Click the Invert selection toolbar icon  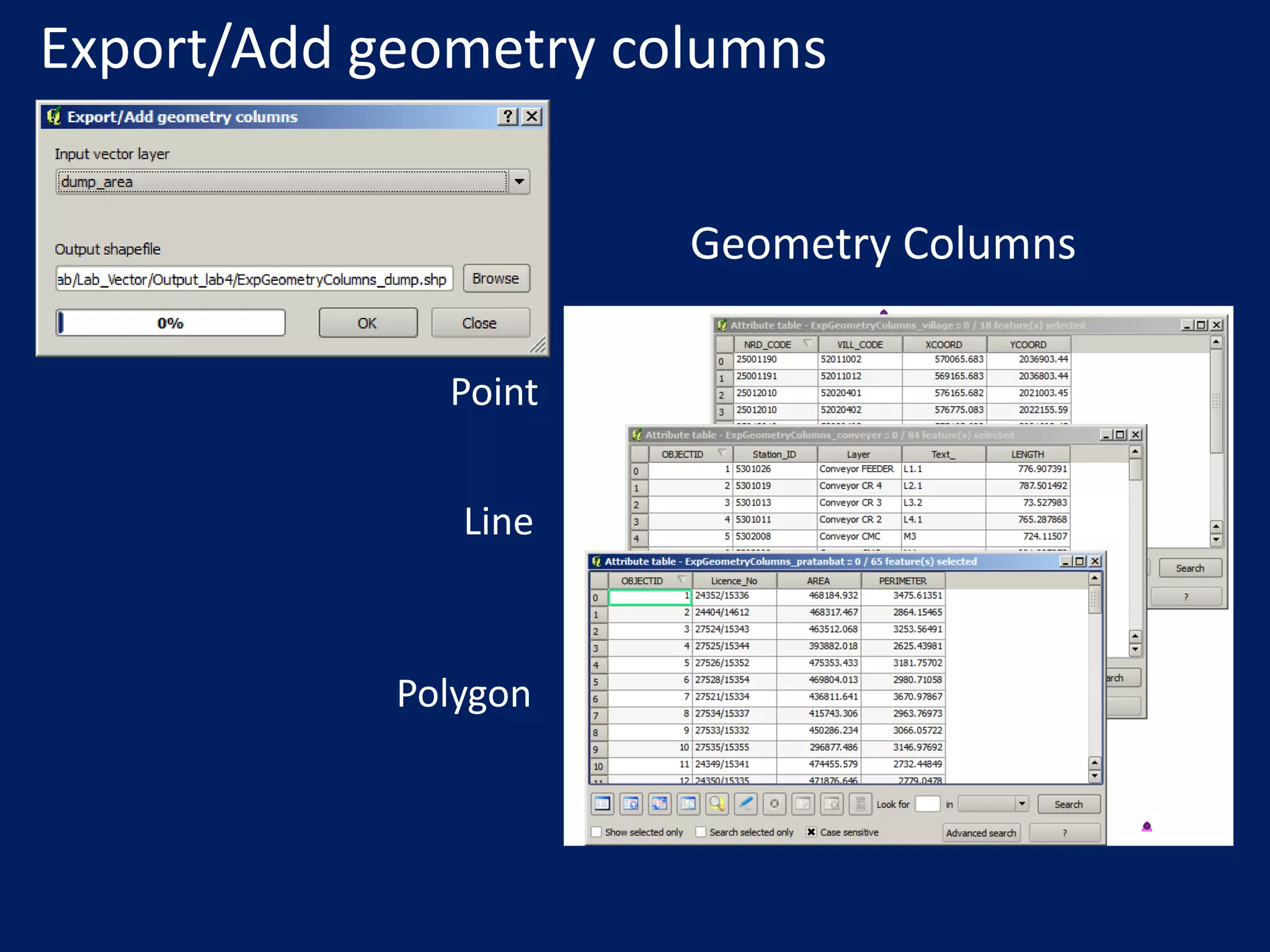[659, 804]
